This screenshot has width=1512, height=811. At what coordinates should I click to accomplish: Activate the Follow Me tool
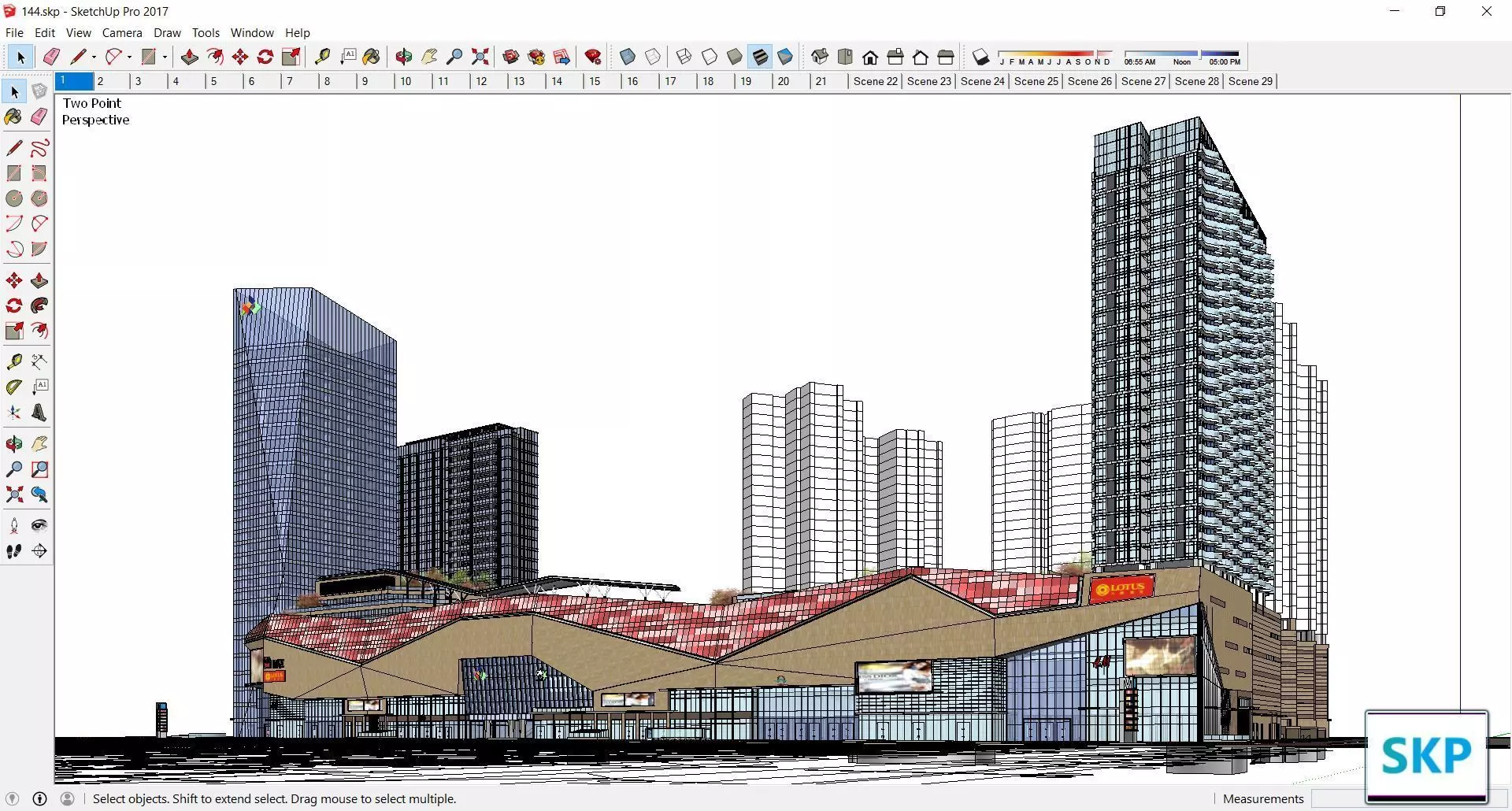click(x=39, y=306)
